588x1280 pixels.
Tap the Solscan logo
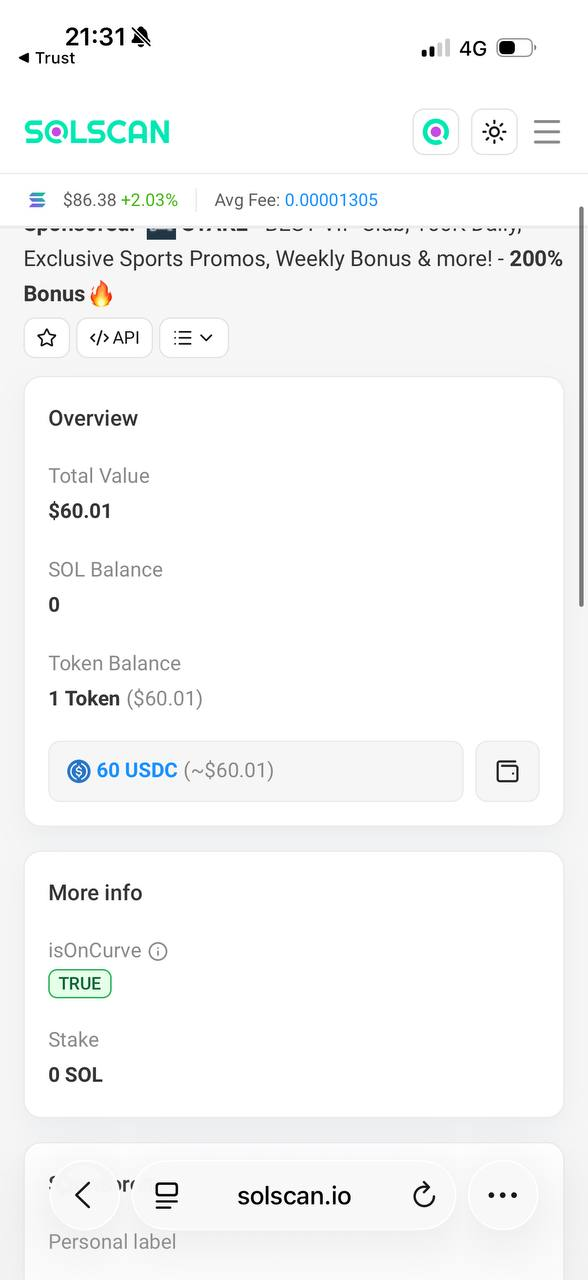[97, 132]
